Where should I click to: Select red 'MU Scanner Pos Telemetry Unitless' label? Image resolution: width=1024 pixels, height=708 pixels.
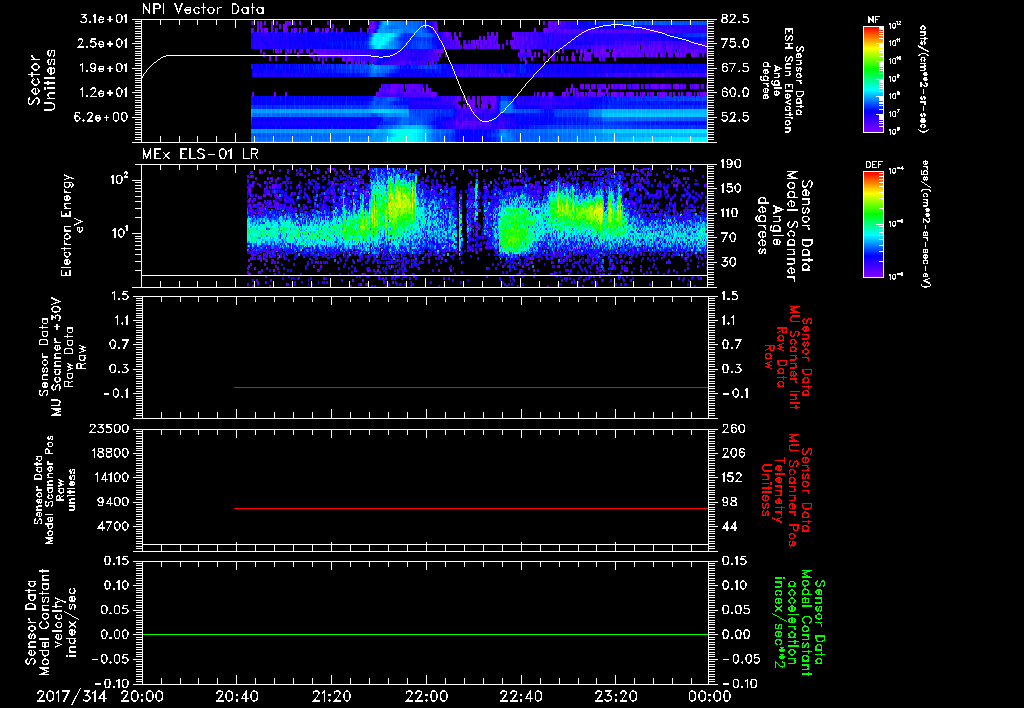786,490
